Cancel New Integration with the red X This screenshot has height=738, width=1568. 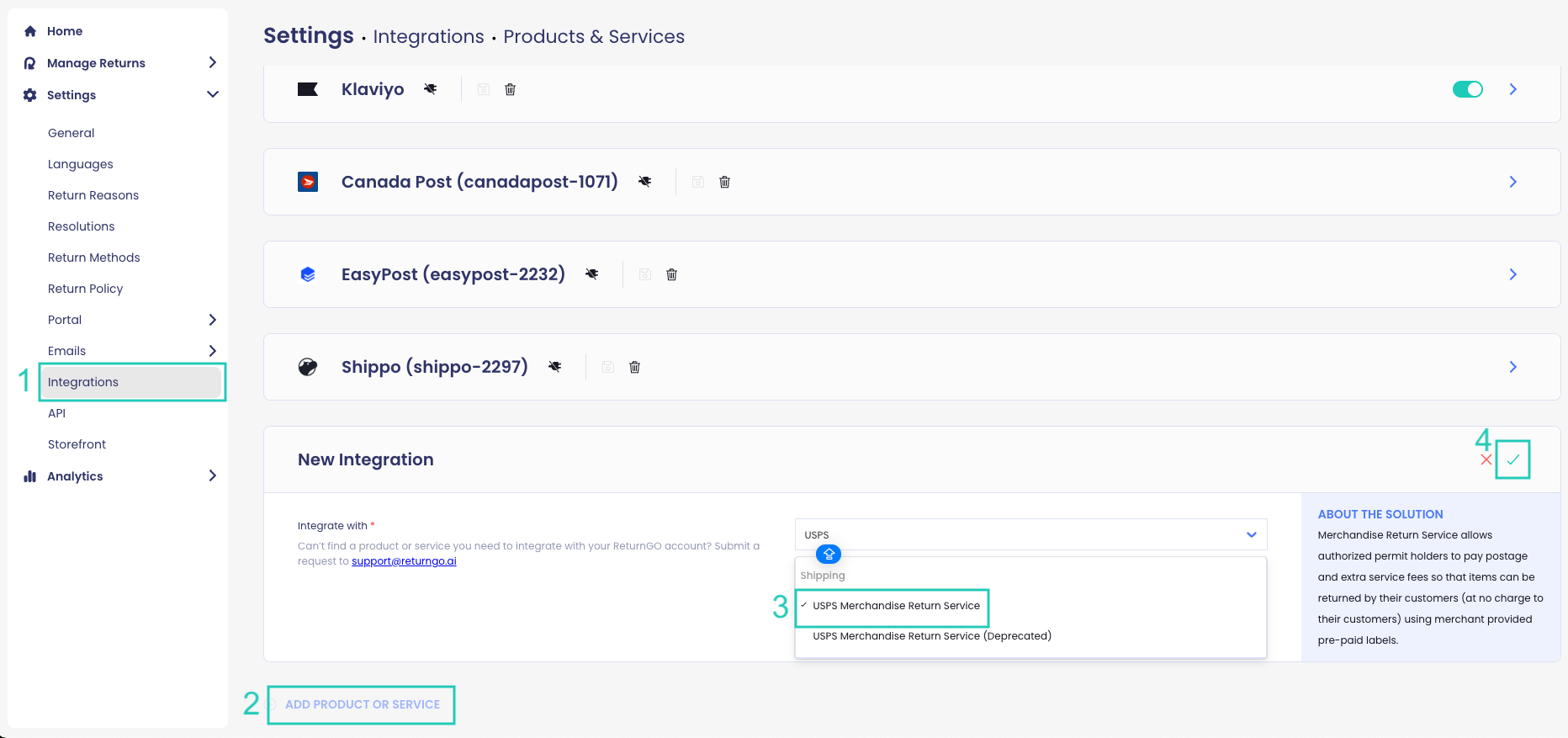click(1486, 459)
